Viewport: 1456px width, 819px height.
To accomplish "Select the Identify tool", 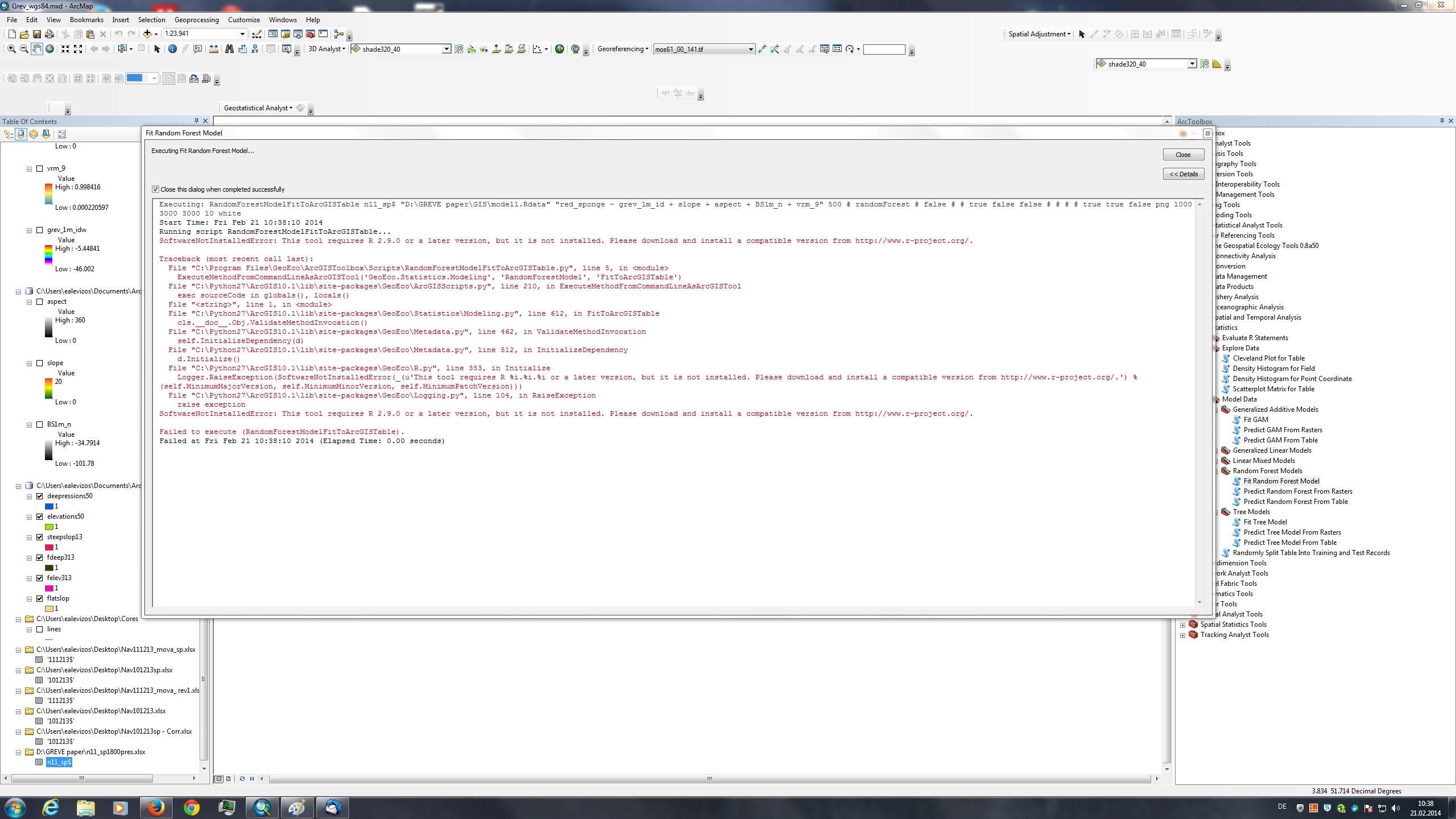I will pos(172,49).
